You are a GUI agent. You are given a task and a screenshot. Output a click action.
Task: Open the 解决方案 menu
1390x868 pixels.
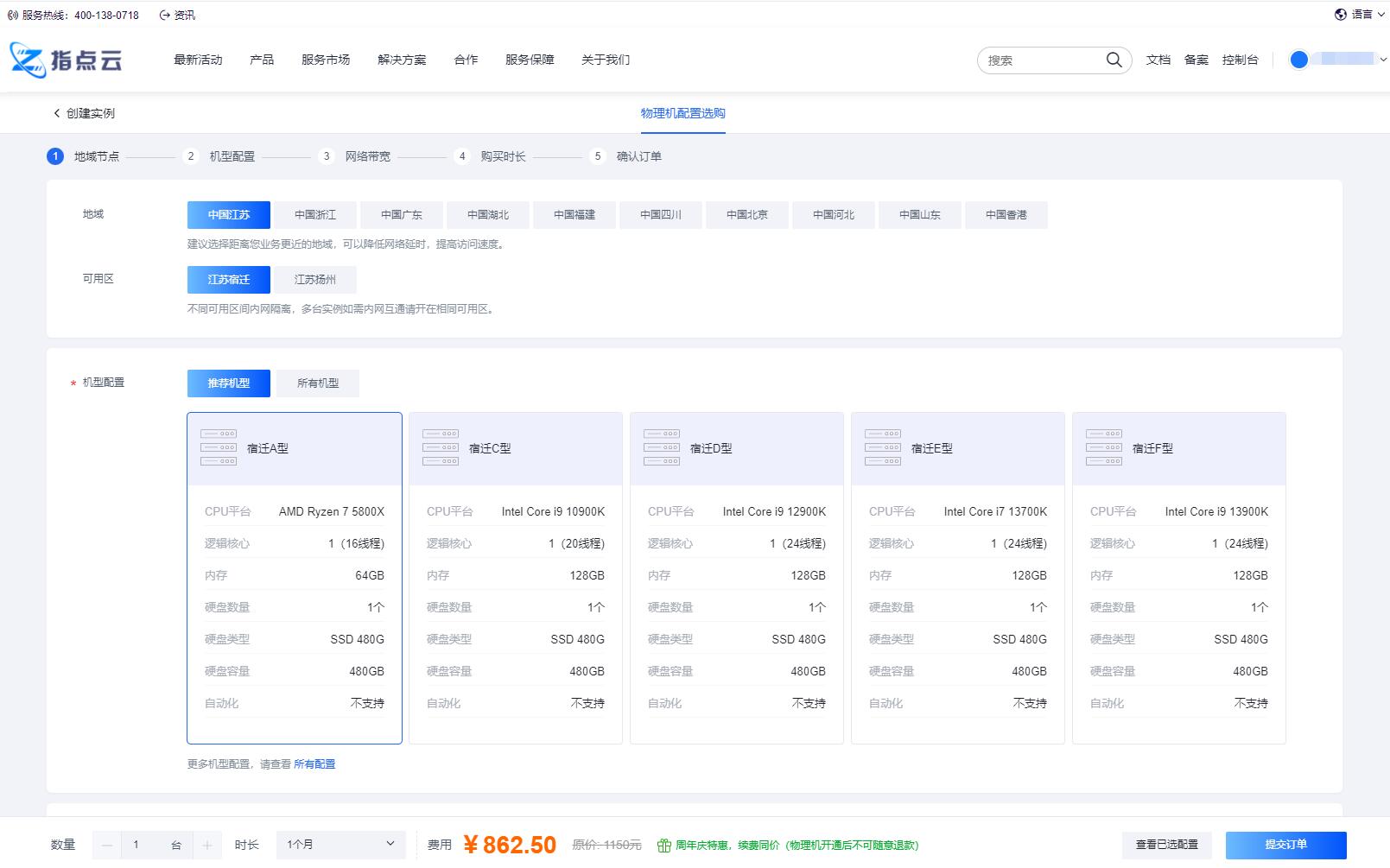point(402,60)
